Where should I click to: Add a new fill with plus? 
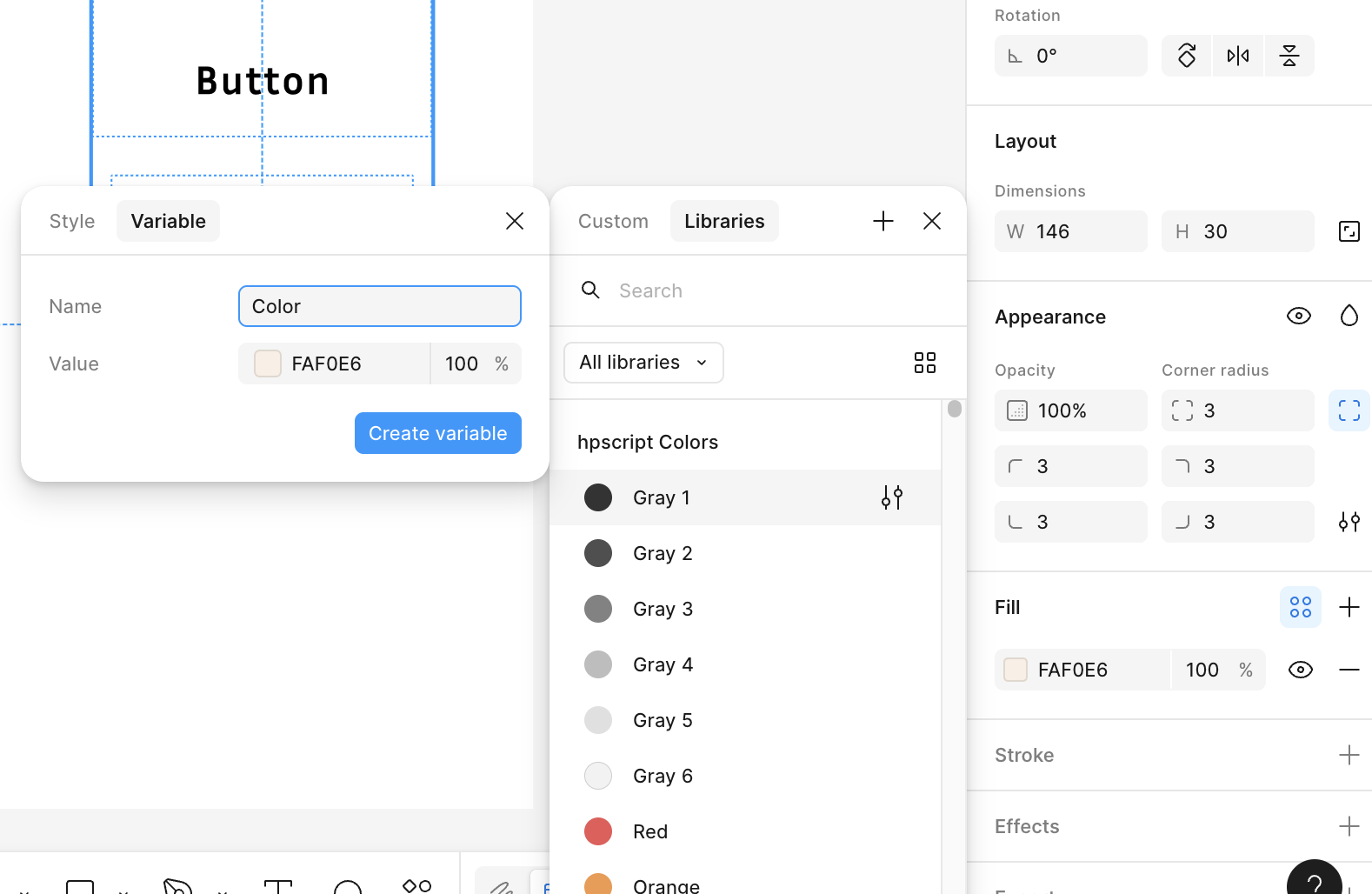click(1349, 607)
